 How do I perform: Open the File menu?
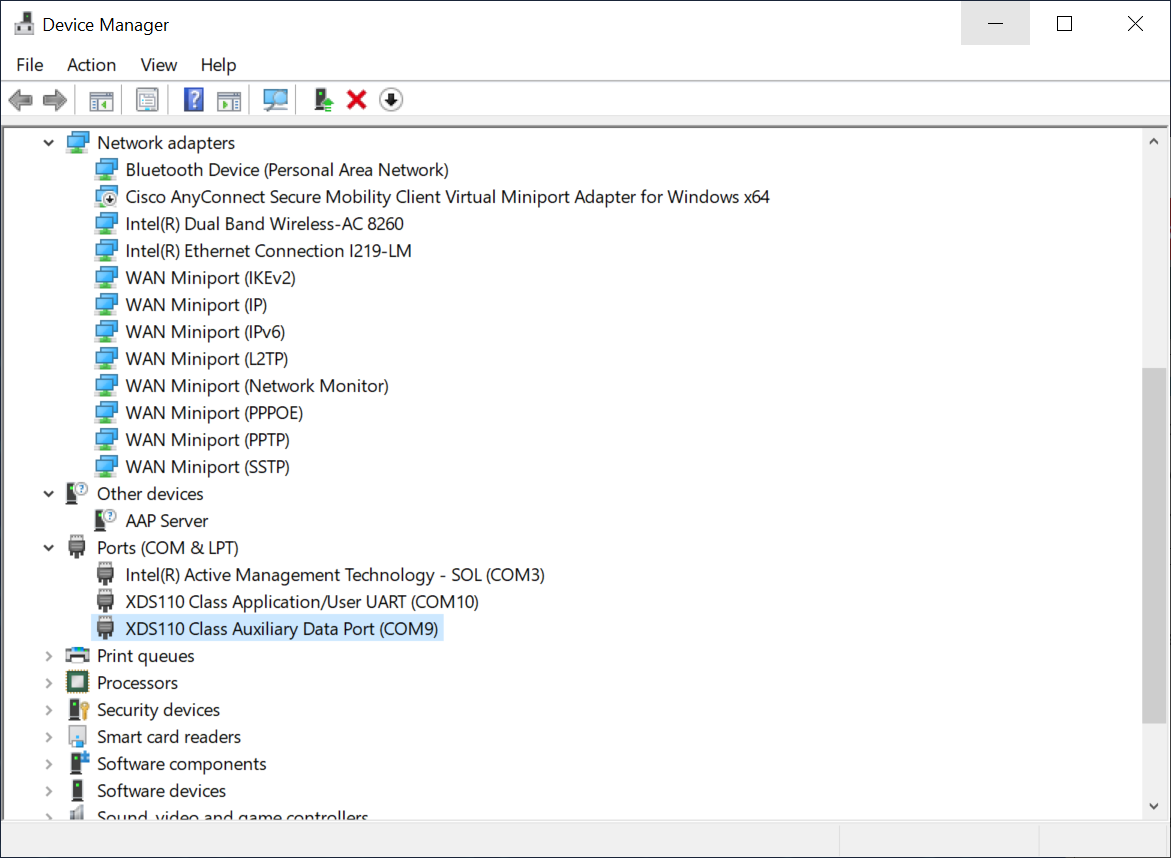click(30, 65)
